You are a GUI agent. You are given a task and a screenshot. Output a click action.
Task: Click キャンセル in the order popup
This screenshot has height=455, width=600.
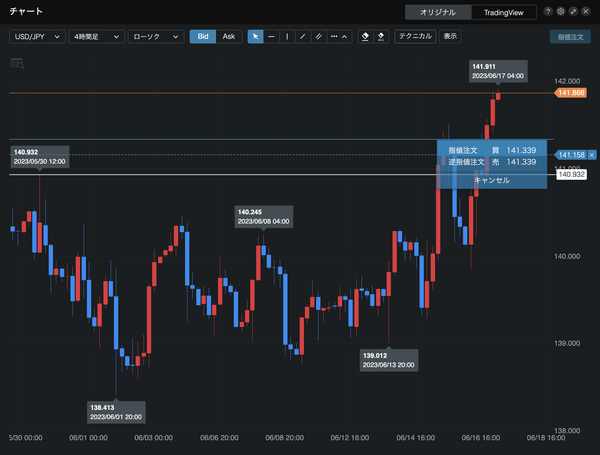[491, 180]
